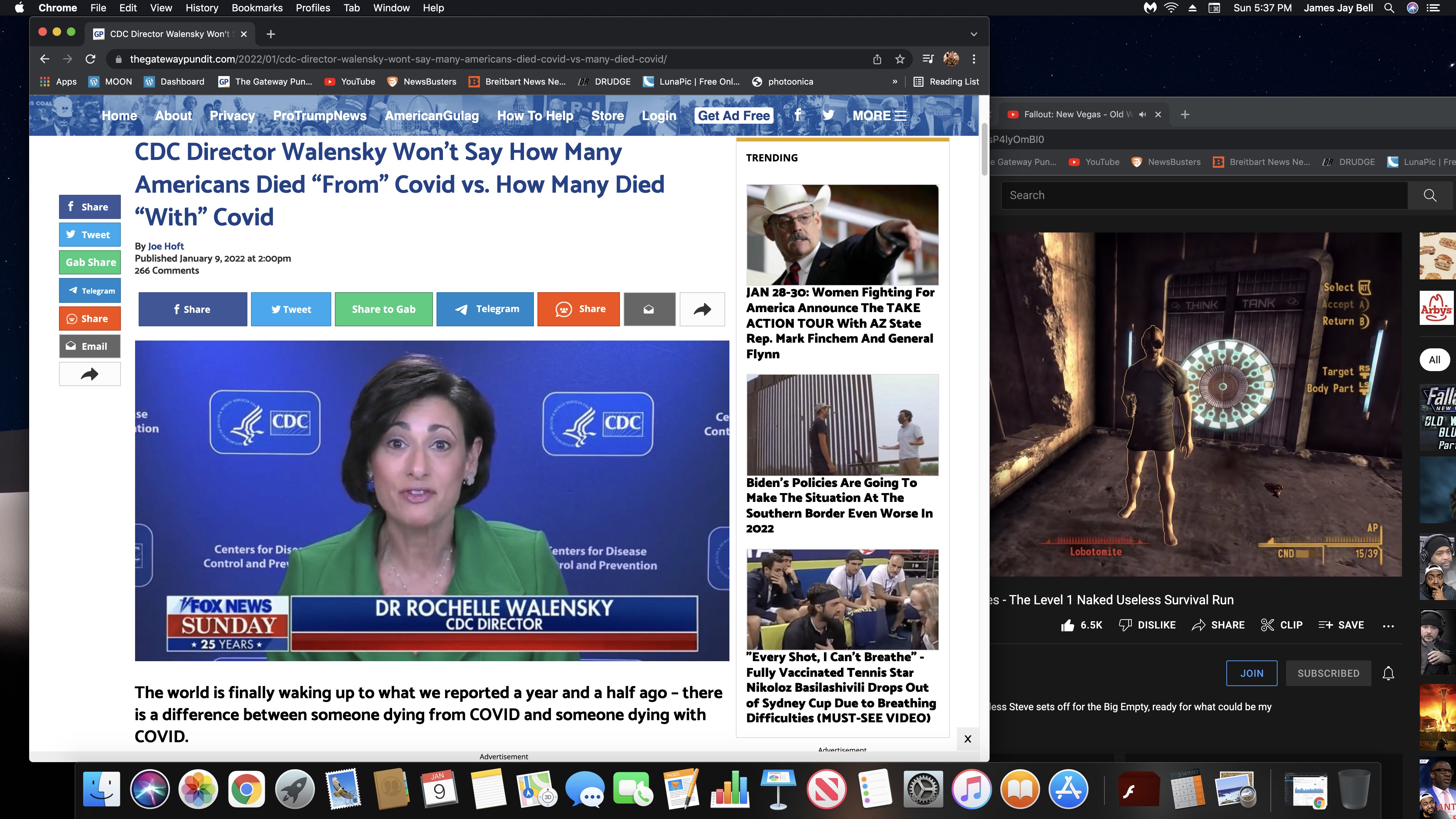Click the Chrome address bar URL
The height and width of the screenshot is (819, 1456).
[398, 59]
